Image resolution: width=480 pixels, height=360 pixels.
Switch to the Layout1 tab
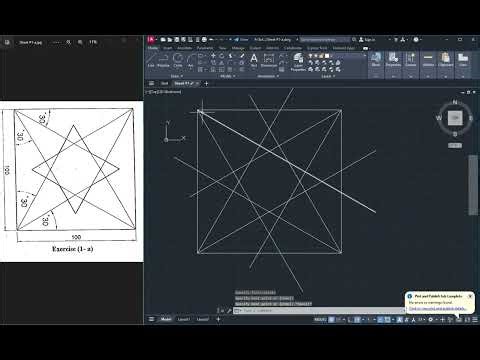[184, 319]
